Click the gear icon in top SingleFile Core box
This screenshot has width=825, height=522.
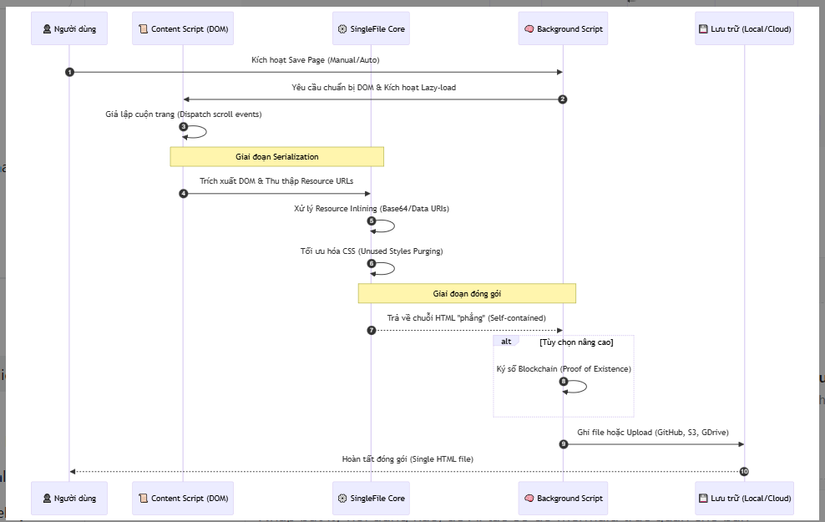coord(343,30)
